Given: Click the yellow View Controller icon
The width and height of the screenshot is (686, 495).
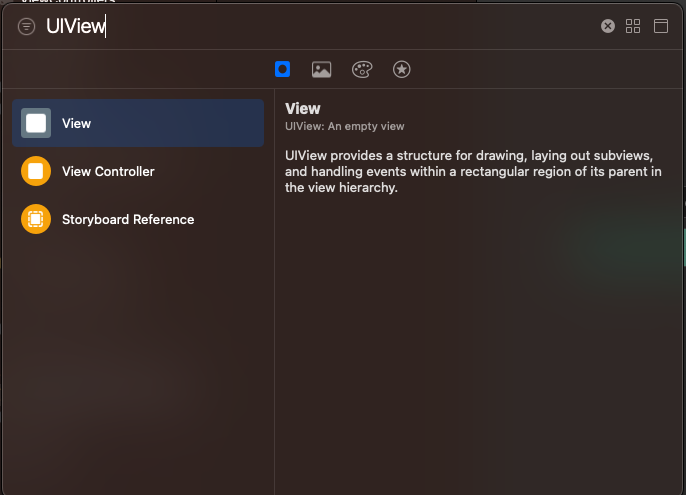Looking at the screenshot, I should pos(36,171).
